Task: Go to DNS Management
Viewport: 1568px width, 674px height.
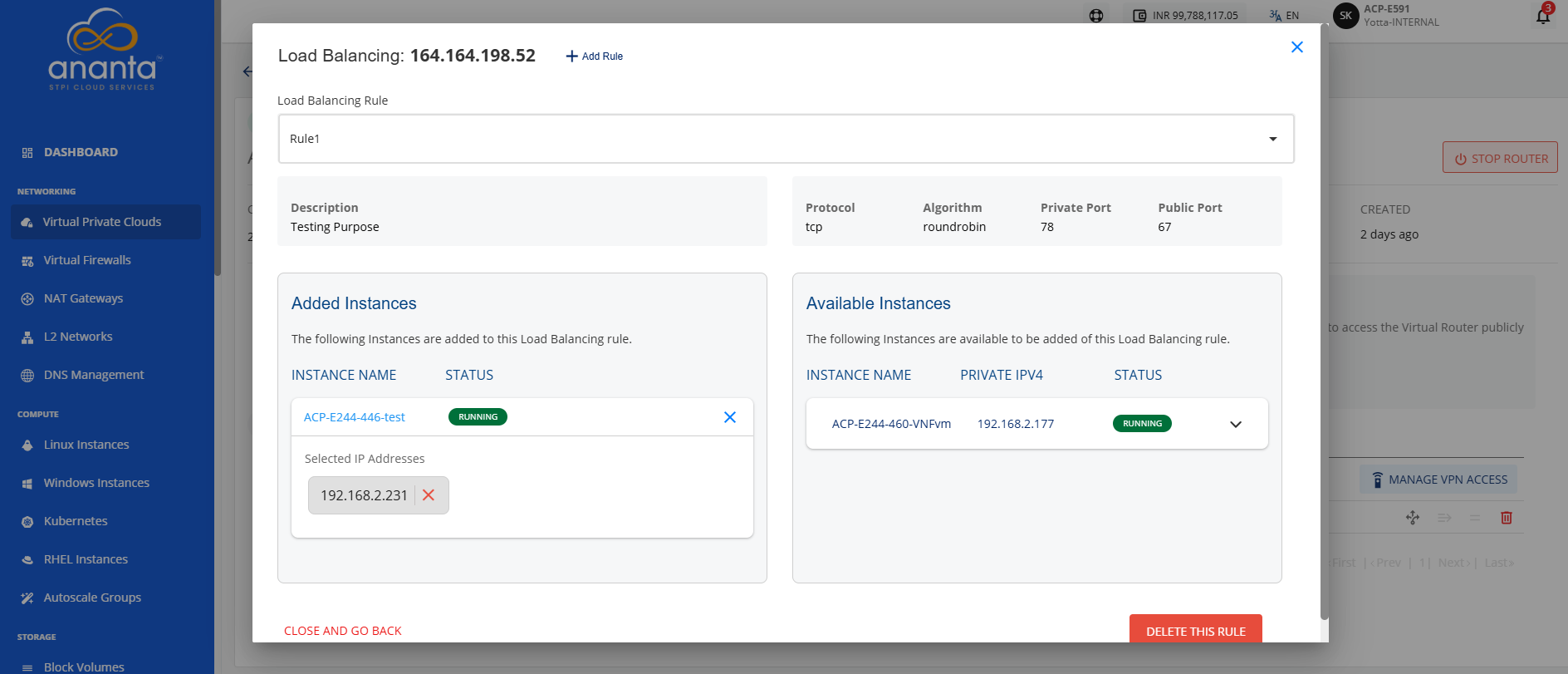Action: pyautogui.click(x=94, y=375)
